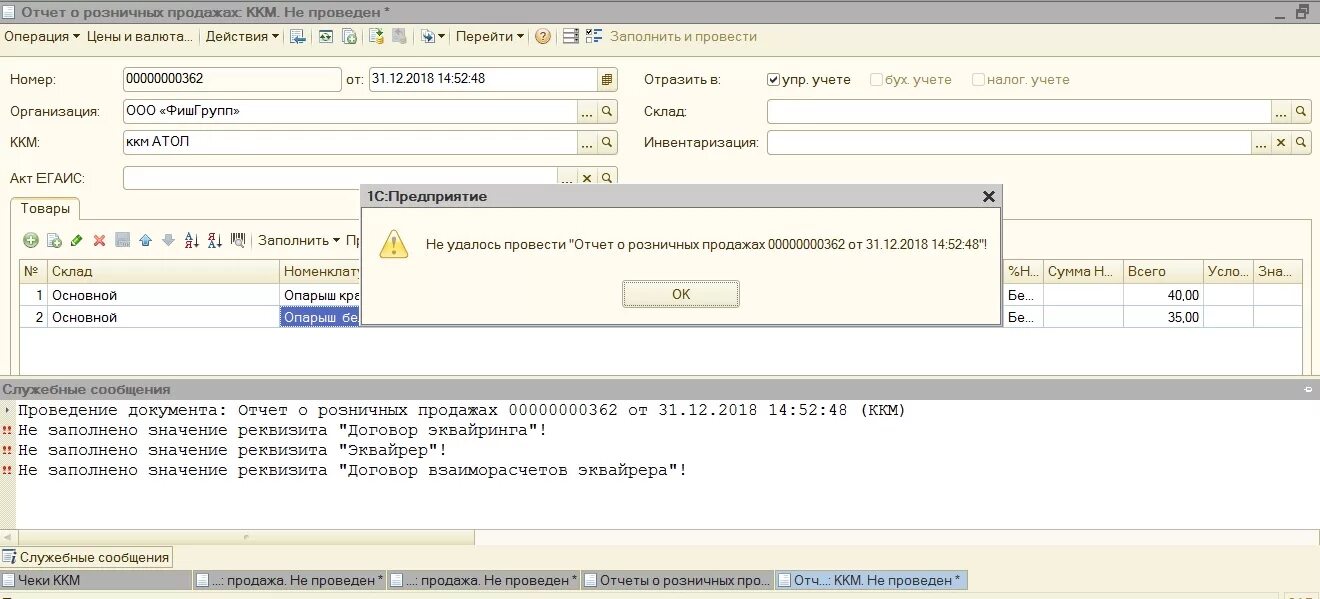Image resolution: width=1320 pixels, height=599 pixels.
Task: Toggle the налог. учете checkbox
Action: point(979,79)
